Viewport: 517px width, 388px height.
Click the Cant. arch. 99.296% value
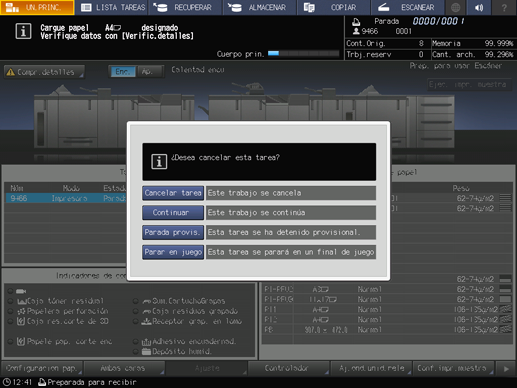point(499,54)
